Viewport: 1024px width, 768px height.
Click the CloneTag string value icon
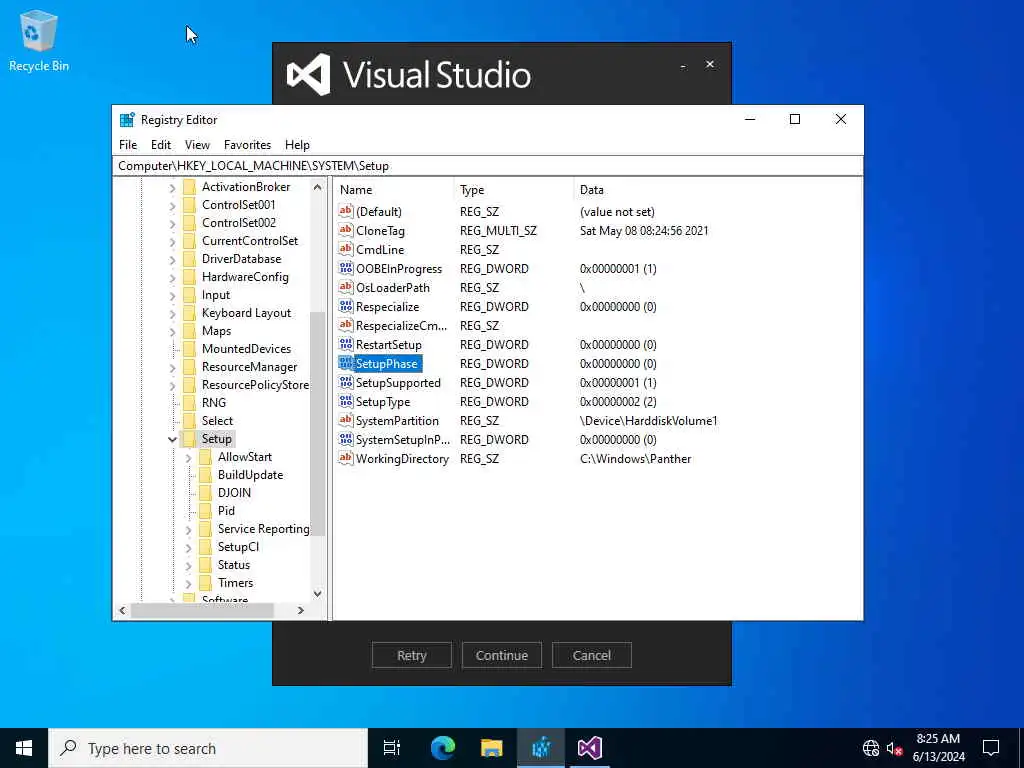[x=345, y=230]
